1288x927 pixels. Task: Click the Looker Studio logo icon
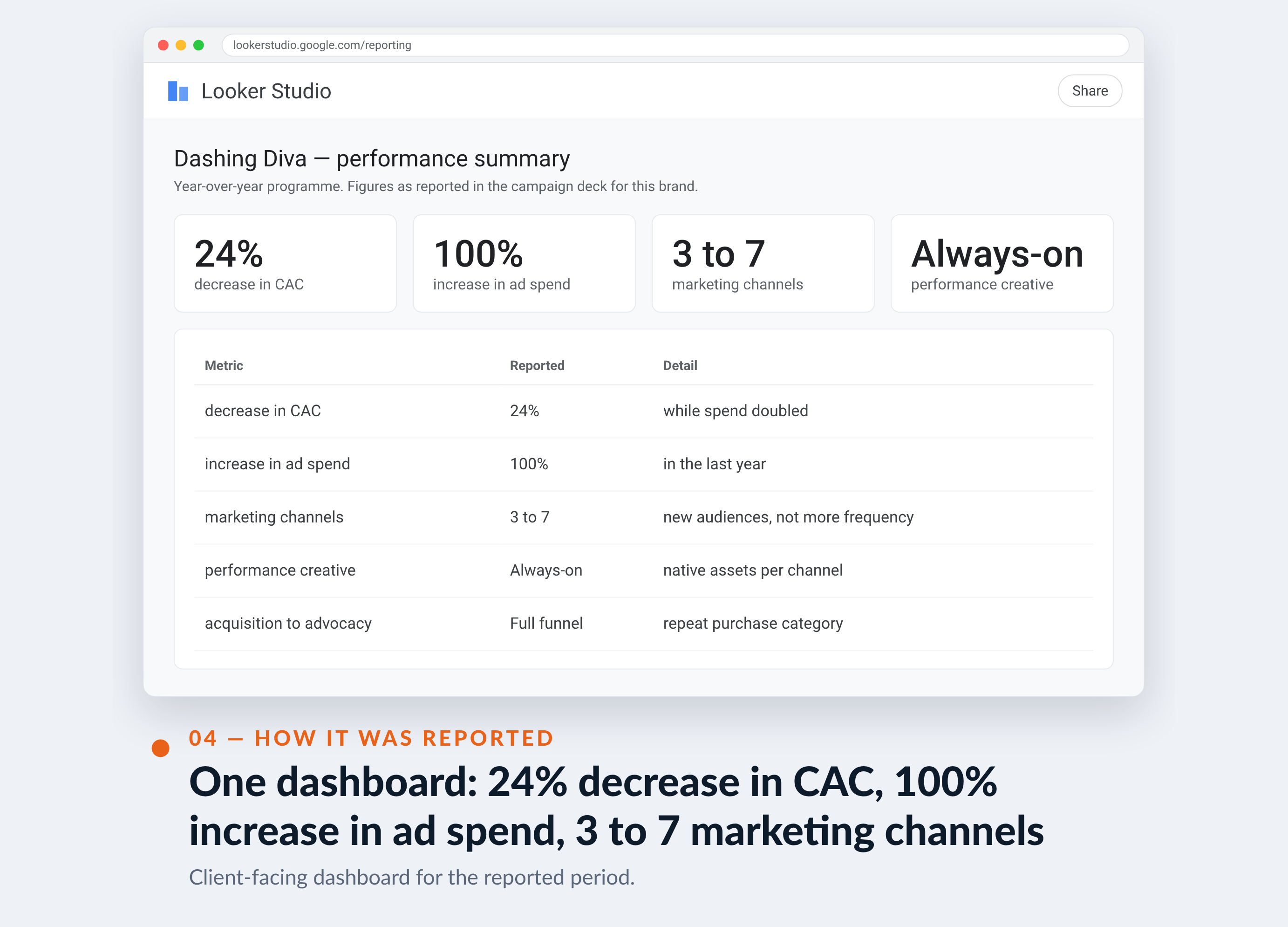pyautogui.click(x=178, y=91)
